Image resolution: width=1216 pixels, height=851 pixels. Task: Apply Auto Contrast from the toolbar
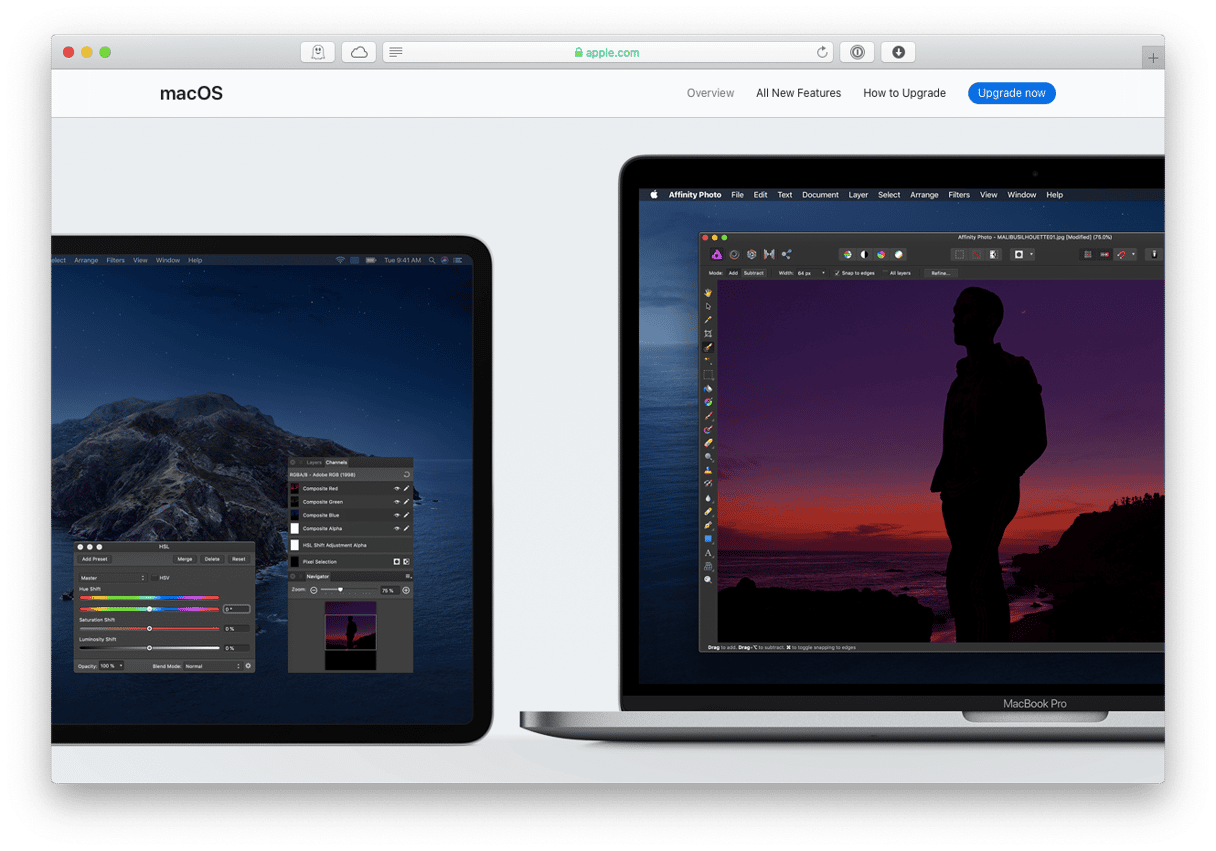tap(864, 255)
